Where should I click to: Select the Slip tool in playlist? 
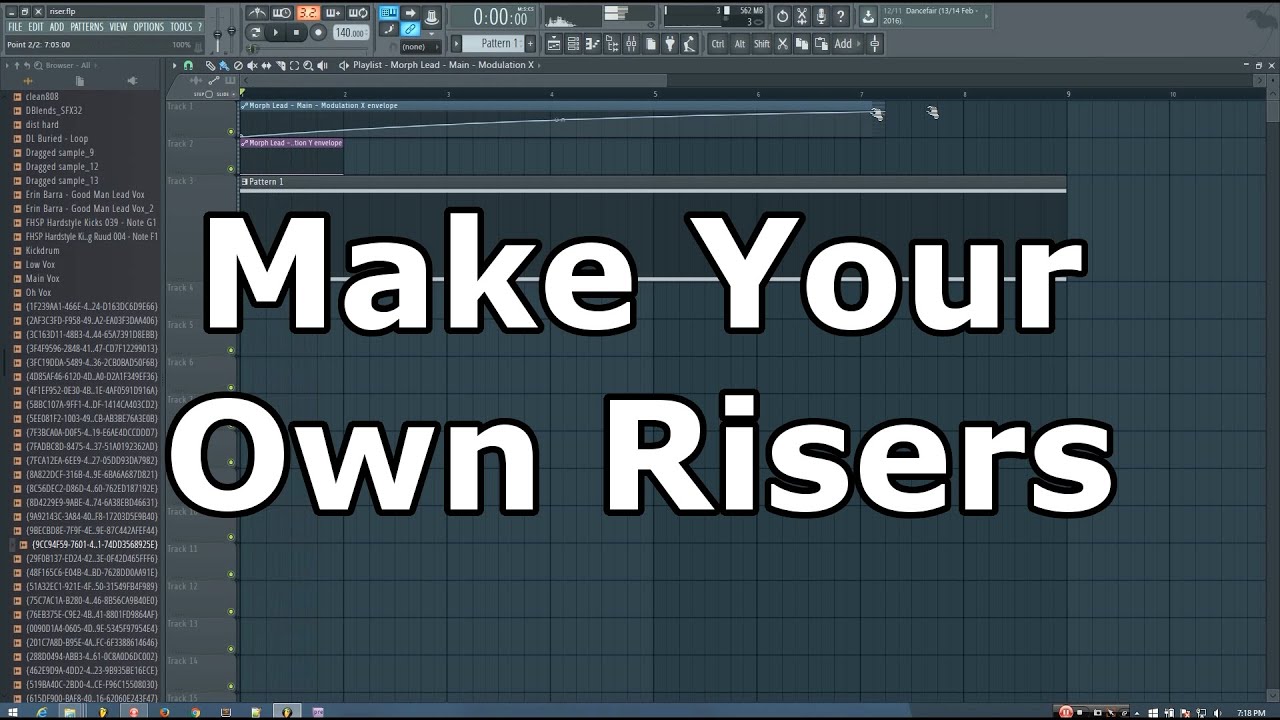(x=266, y=65)
